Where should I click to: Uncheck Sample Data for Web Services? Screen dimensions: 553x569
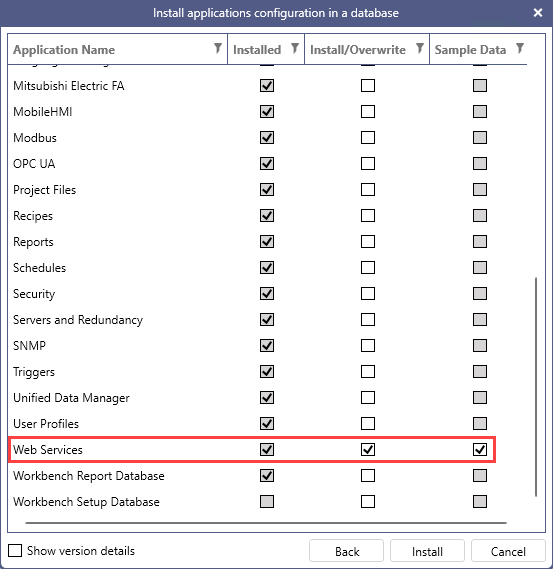pos(480,450)
